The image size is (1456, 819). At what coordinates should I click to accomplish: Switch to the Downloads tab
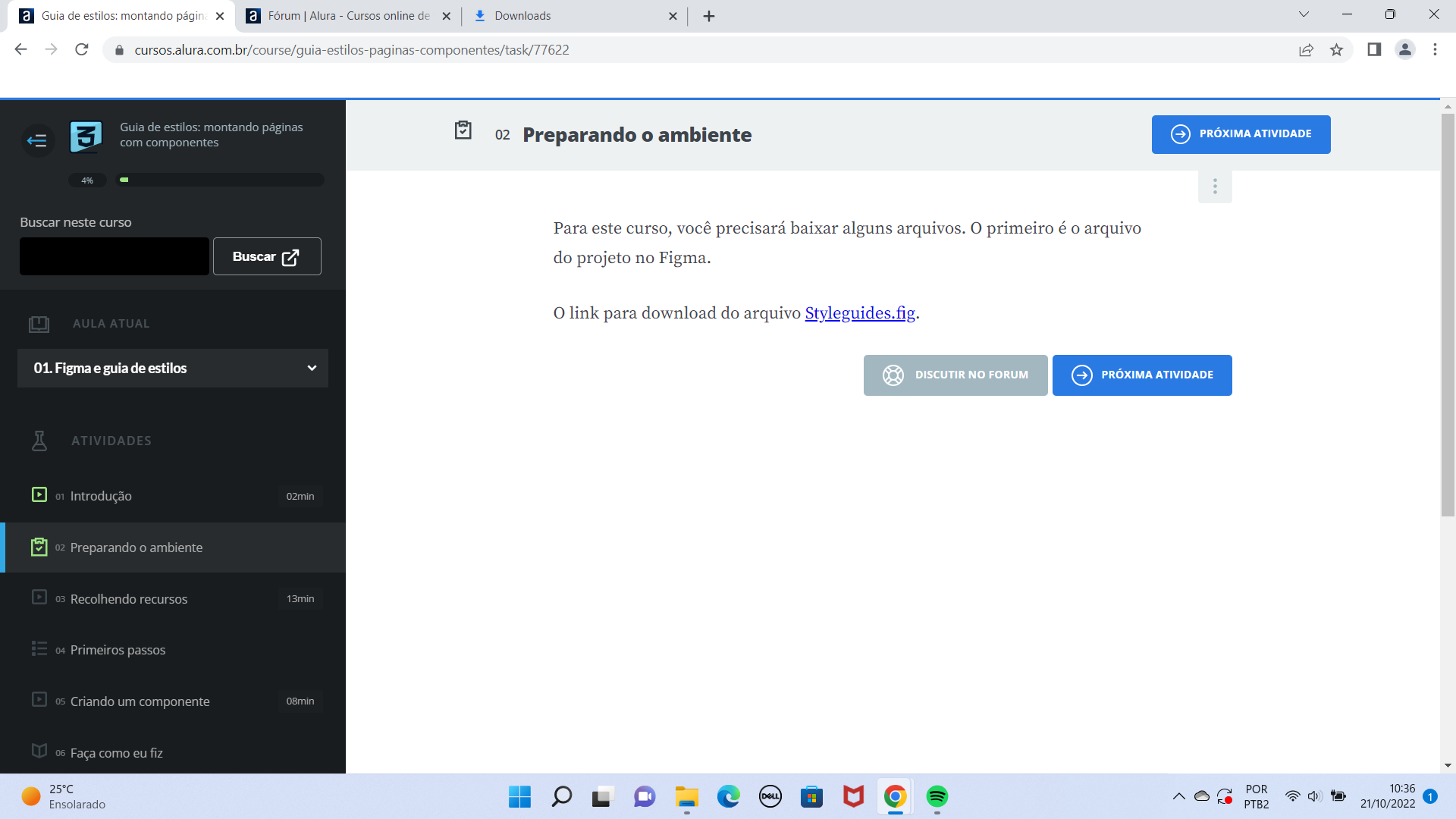point(575,16)
